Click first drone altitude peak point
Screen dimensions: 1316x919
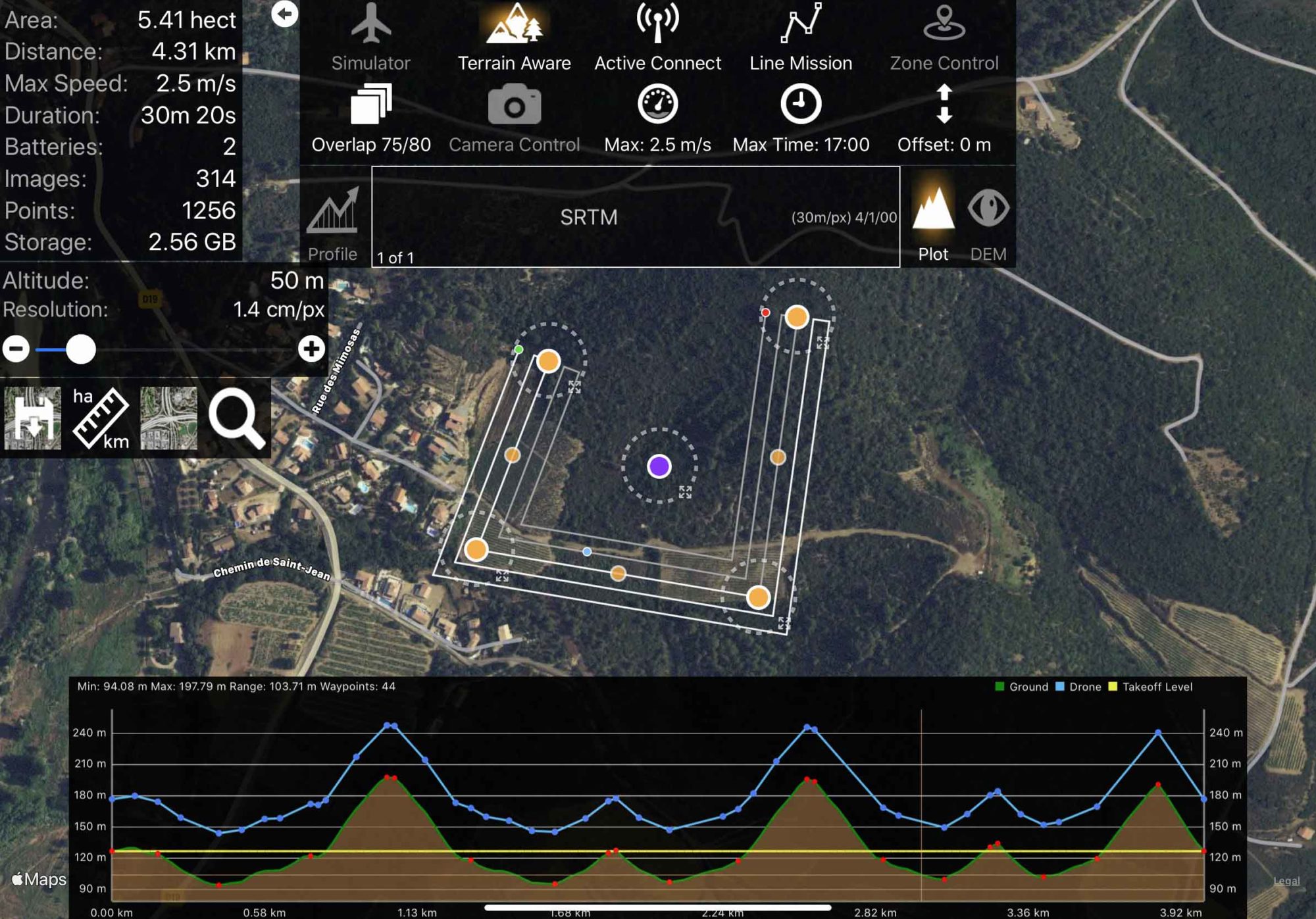tap(387, 725)
